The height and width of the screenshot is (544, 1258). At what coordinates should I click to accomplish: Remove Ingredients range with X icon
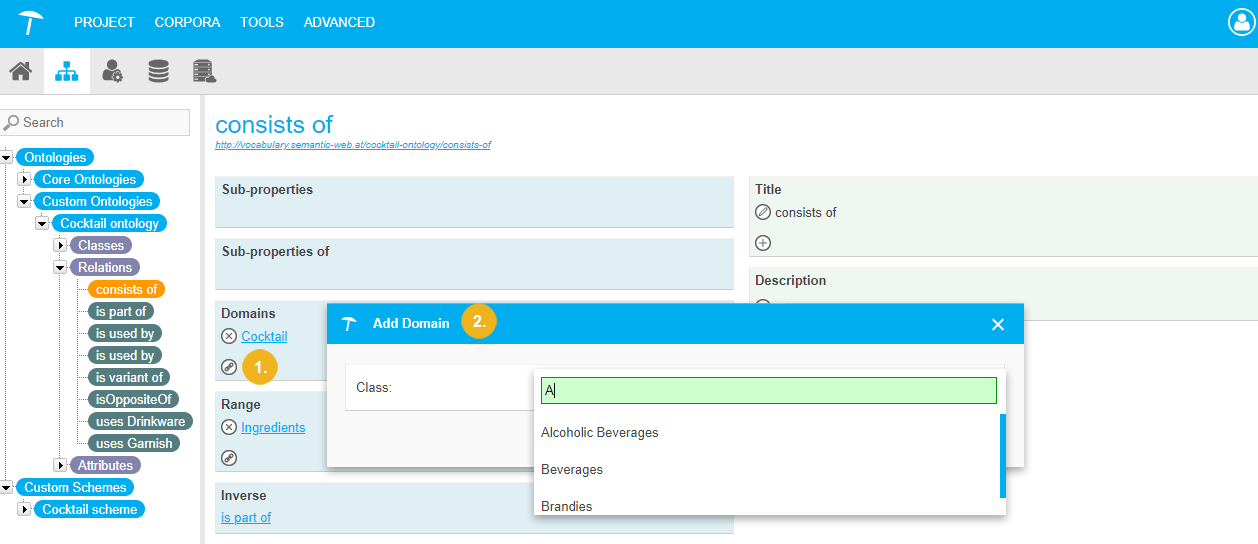229,427
